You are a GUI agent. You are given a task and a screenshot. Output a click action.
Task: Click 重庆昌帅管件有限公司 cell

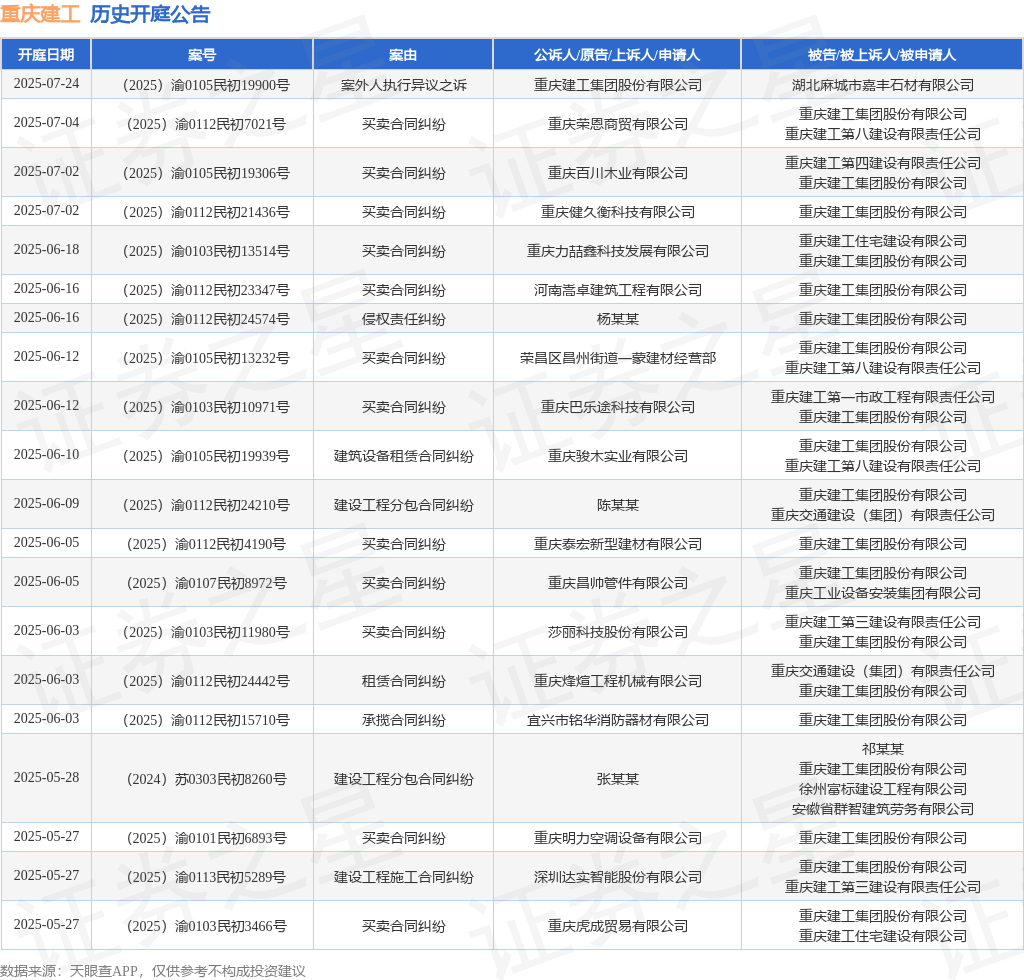click(618, 584)
